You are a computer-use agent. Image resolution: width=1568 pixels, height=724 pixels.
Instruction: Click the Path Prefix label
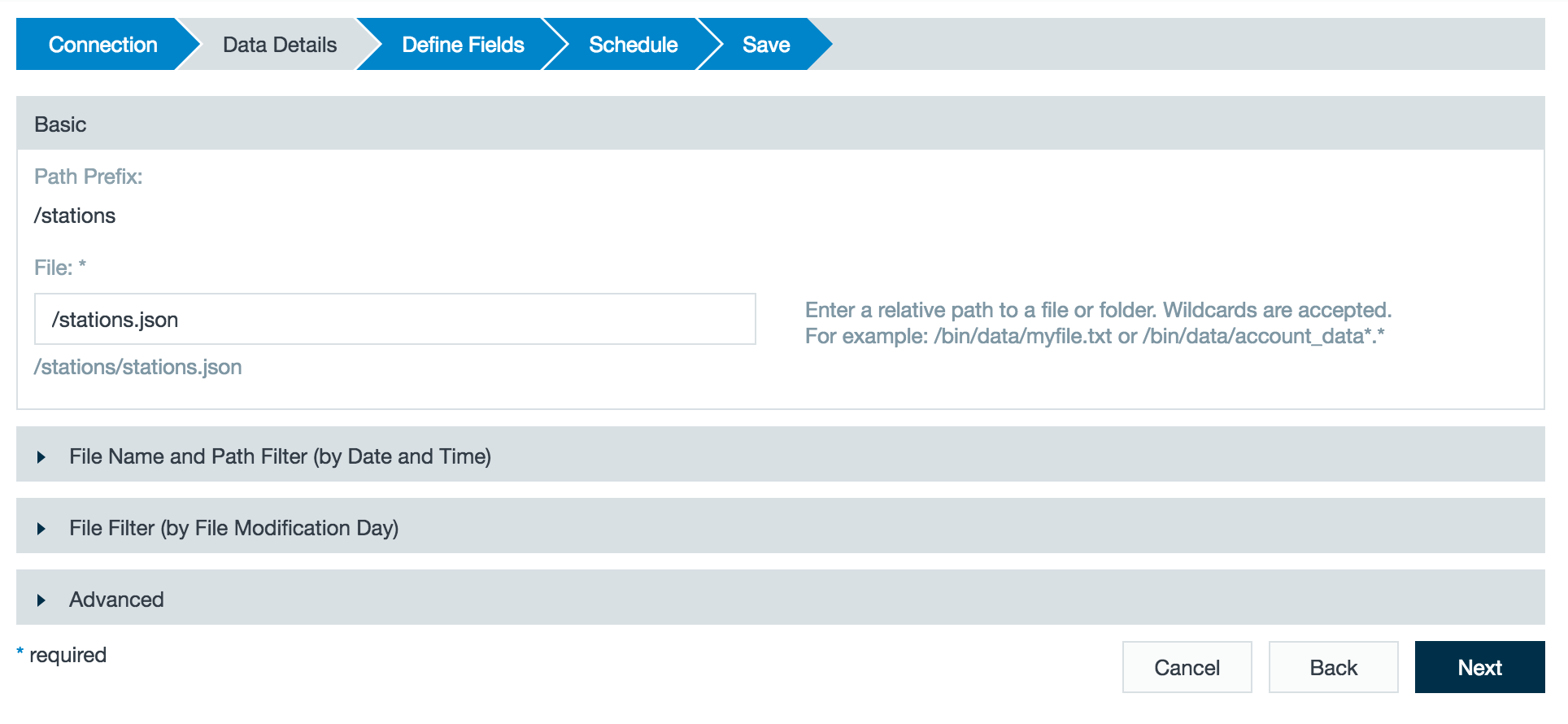click(89, 177)
